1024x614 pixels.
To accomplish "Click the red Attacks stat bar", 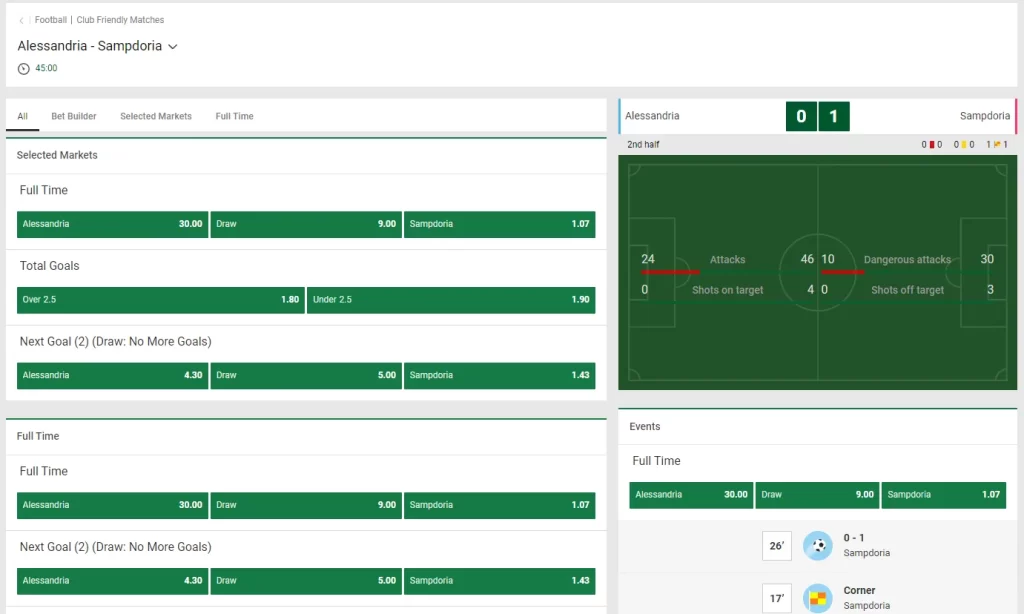I will click(670, 271).
